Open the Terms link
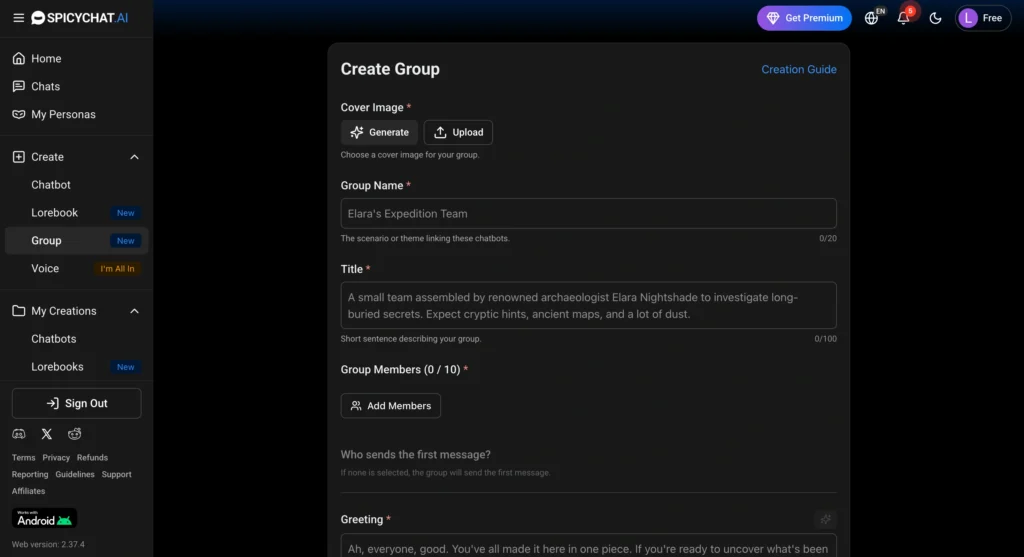Viewport: 1024px width, 557px height. click(x=24, y=458)
